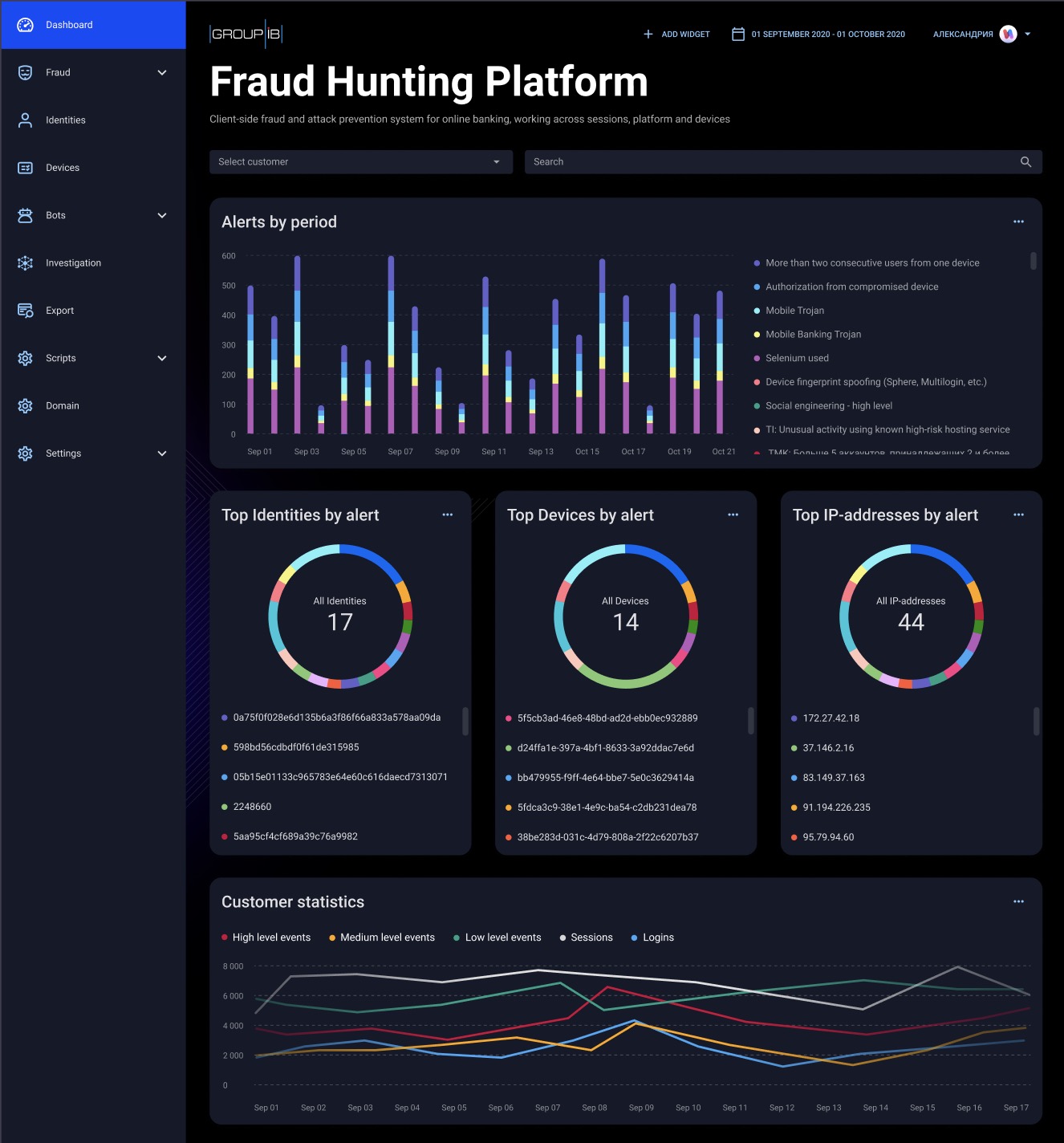Image resolution: width=1064 pixels, height=1143 pixels.
Task: Toggle Selenium used legend entry
Action: coord(791,358)
